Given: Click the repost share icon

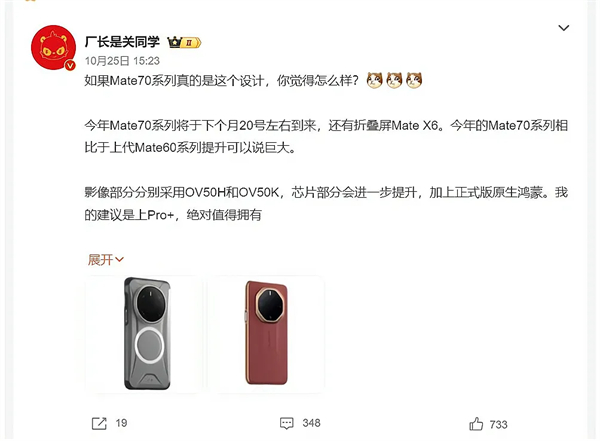Looking at the screenshot, I should tap(99, 423).
